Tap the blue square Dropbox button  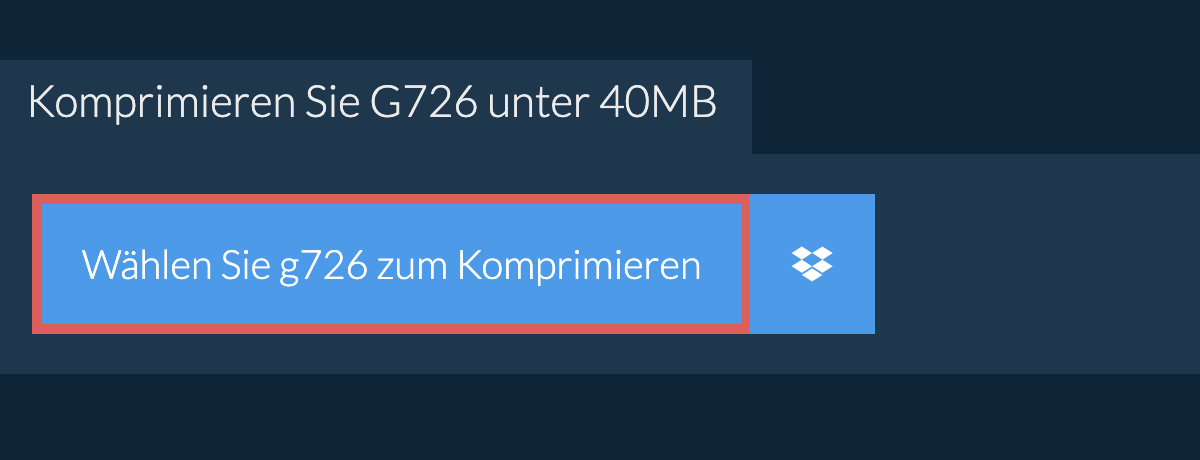pos(812,264)
